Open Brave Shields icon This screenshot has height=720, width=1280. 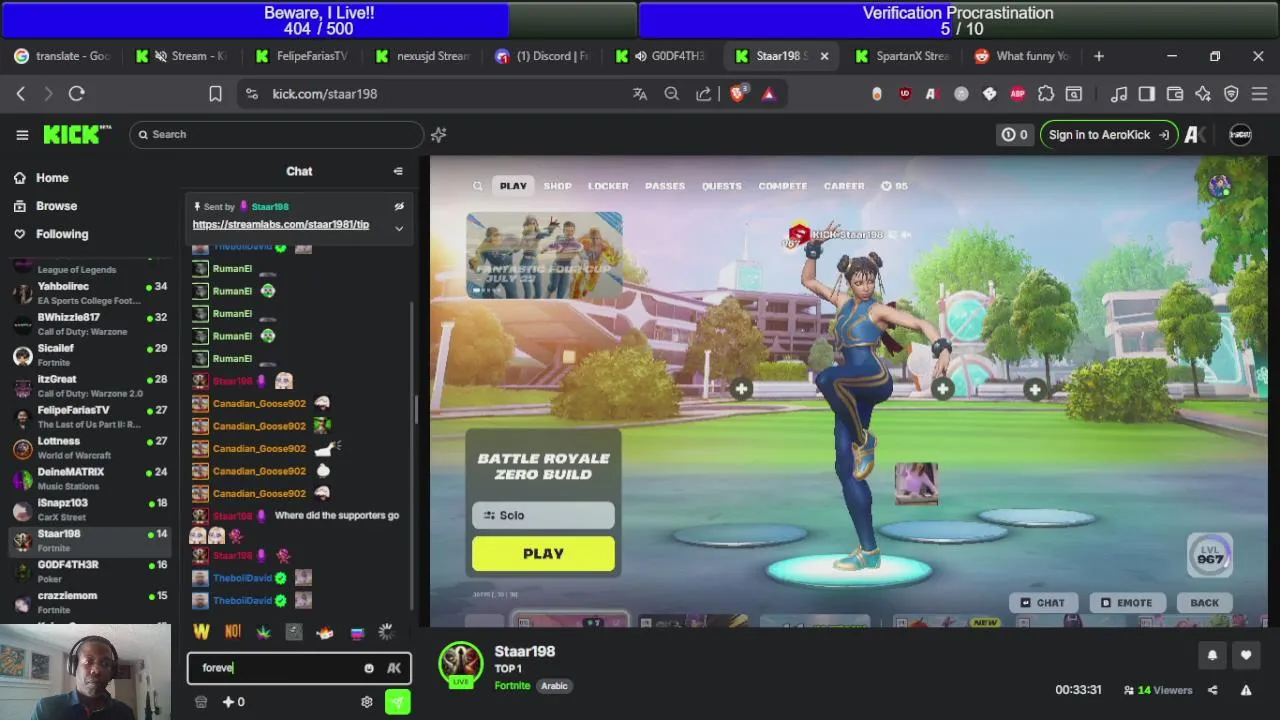coord(738,94)
